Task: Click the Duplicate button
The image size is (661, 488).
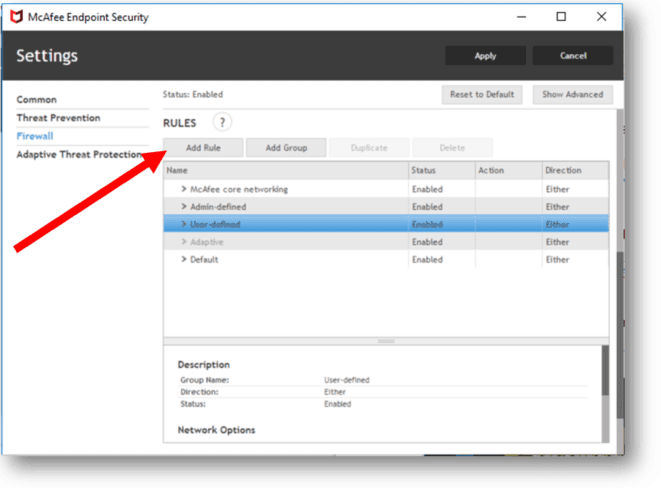Action: [x=369, y=147]
